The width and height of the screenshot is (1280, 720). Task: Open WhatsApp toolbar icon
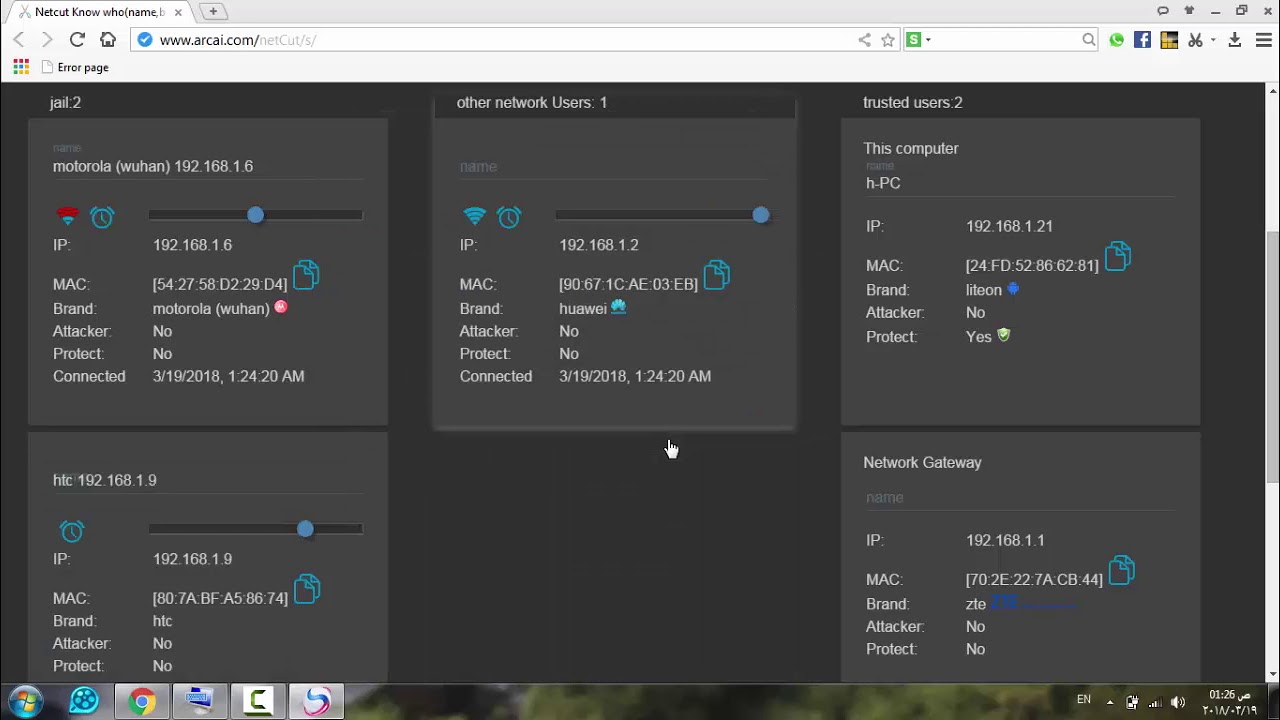[x=1116, y=40]
